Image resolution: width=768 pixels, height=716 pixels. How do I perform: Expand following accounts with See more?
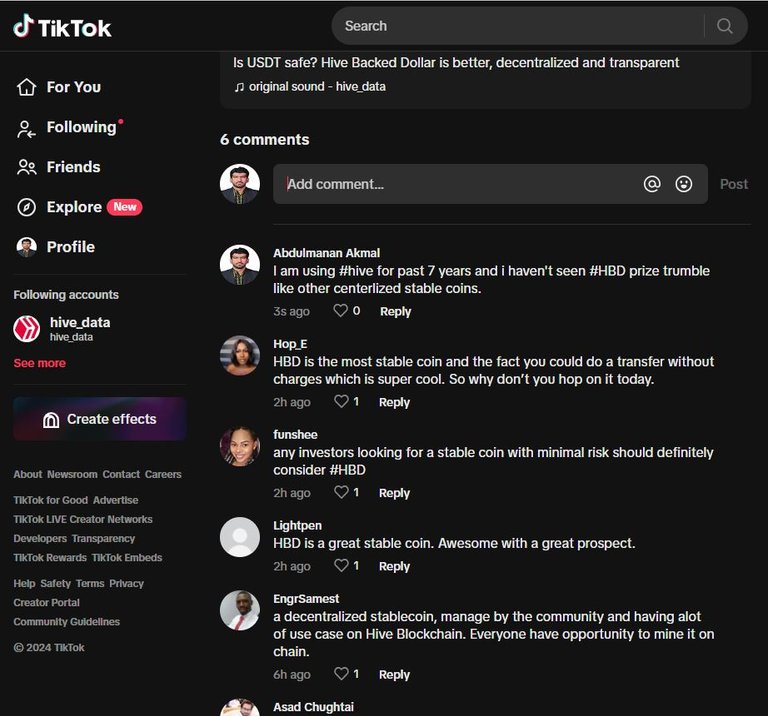(x=40, y=363)
